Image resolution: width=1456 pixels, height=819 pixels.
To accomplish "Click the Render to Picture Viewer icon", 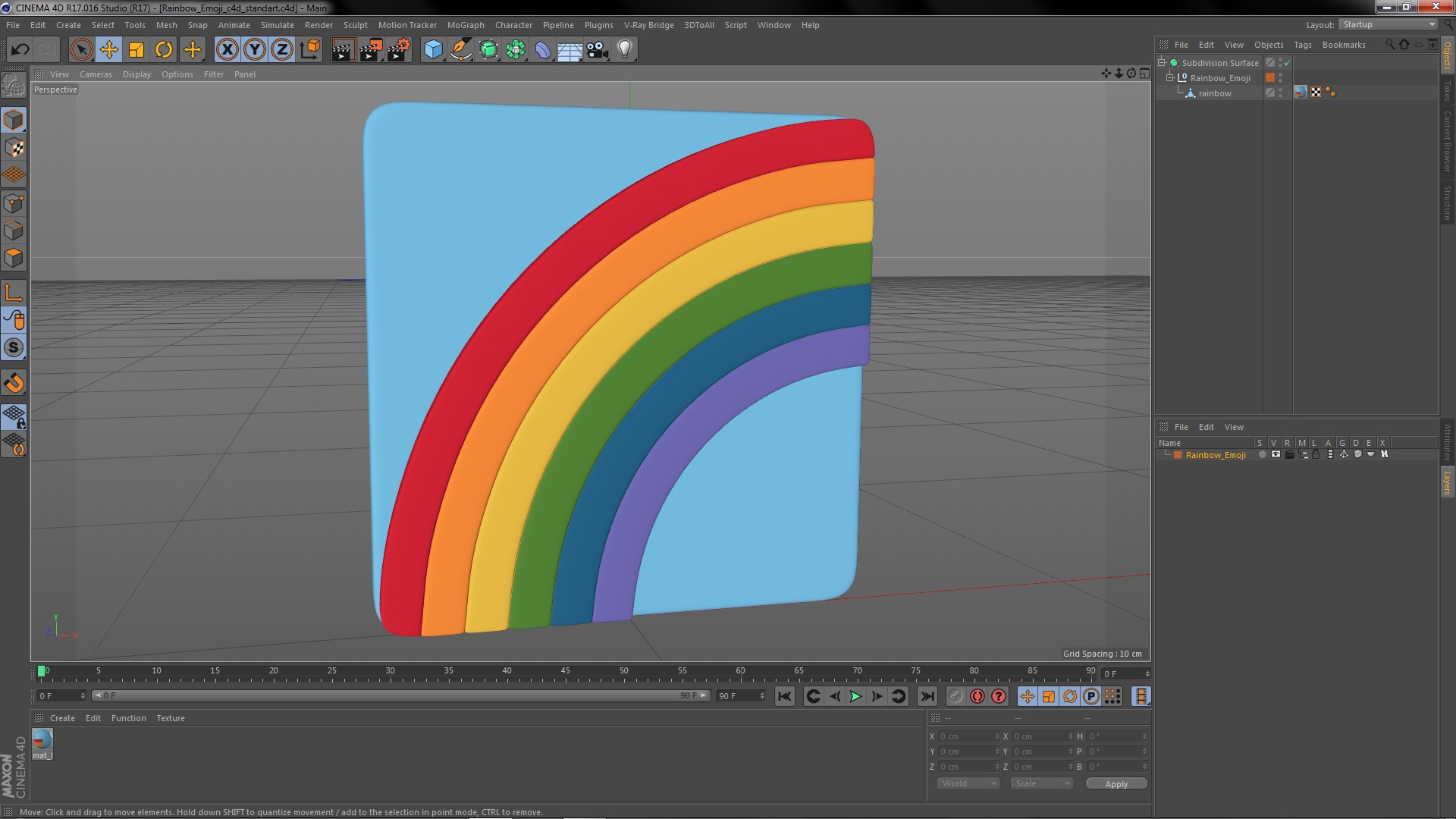I will tap(370, 50).
